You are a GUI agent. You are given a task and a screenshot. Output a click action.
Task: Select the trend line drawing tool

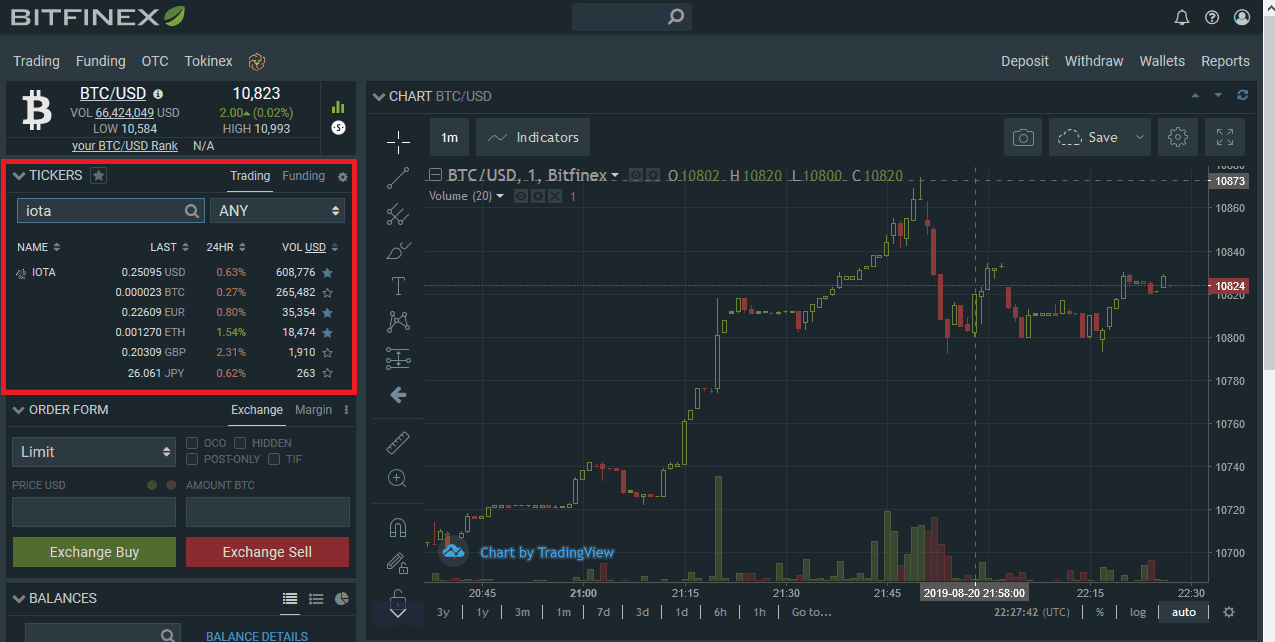tap(398, 178)
